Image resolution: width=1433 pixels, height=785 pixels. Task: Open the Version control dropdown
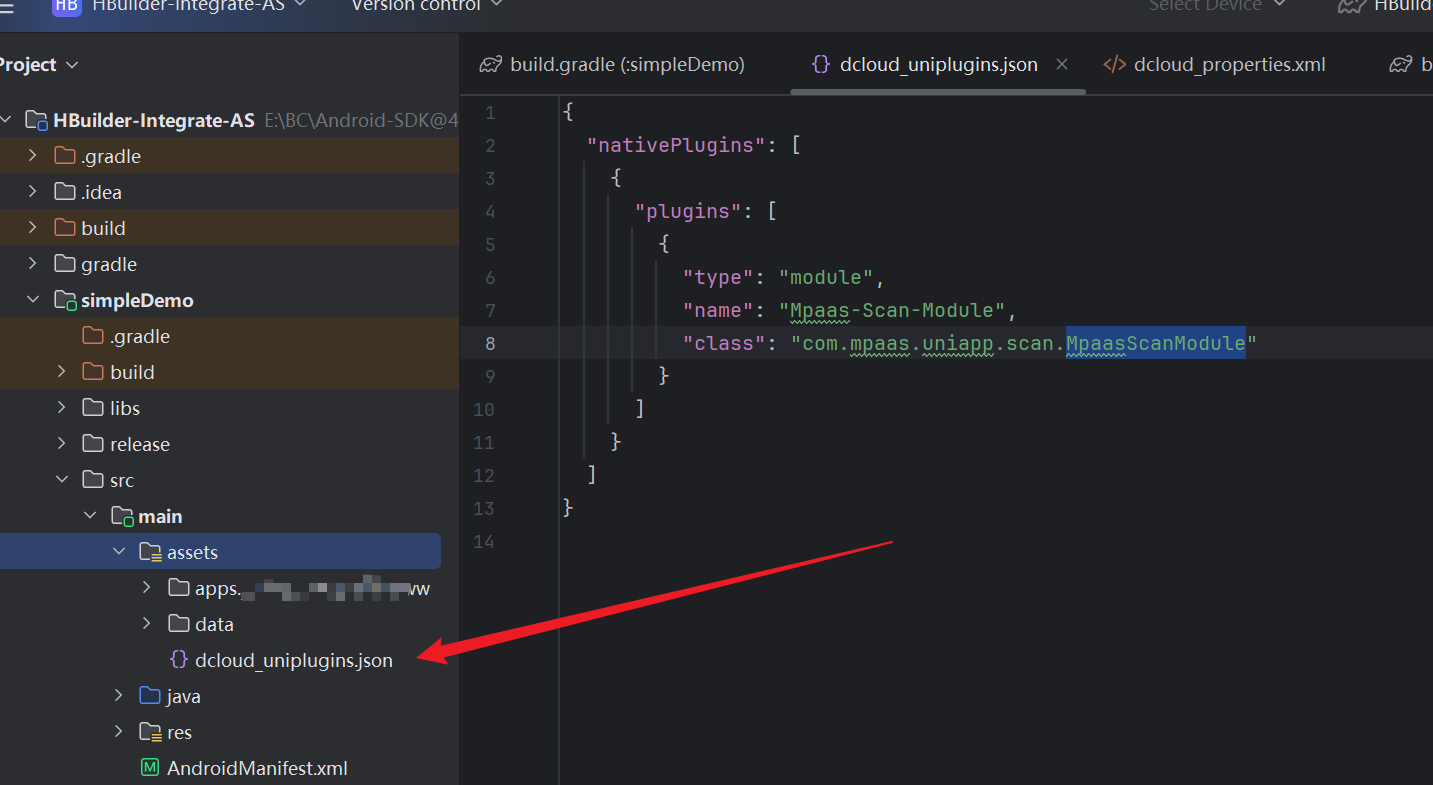click(x=426, y=6)
